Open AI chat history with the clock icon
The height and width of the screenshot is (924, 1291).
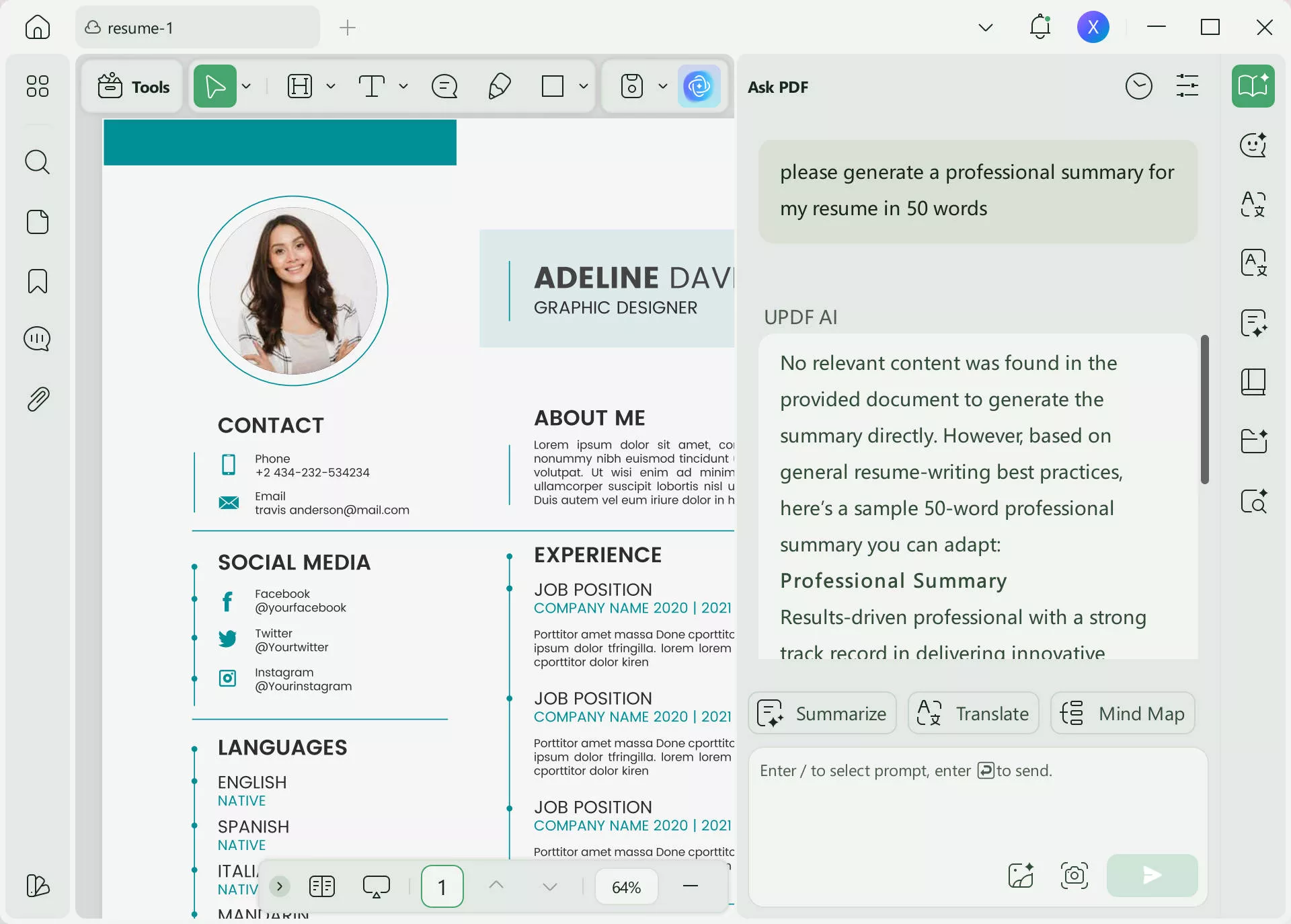click(1138, 86)
